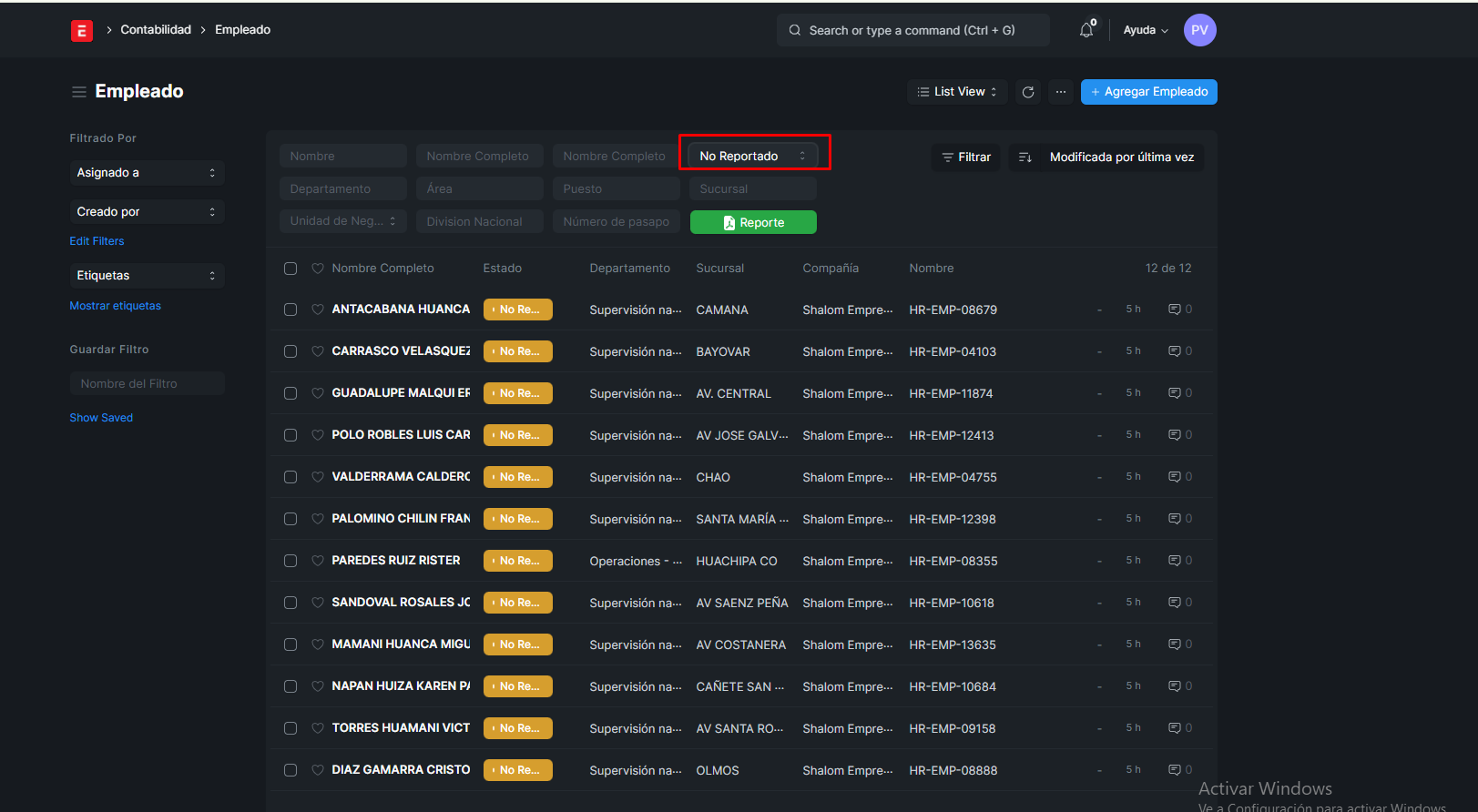Viewport: 1478px width, 812px height.
Task: Like the ANTACABANA HUANCA row heart icon
Action: pos(318,310)
